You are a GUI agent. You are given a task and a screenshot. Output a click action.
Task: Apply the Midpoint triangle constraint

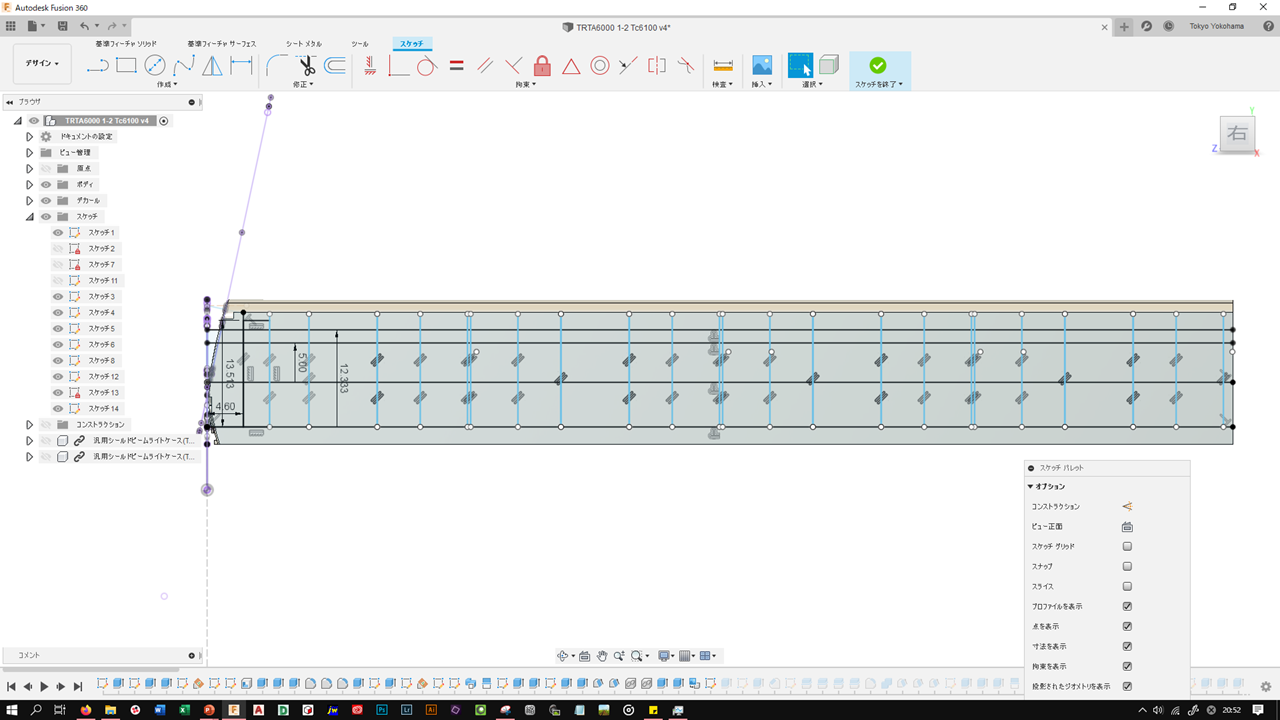(x=571, y=66)
